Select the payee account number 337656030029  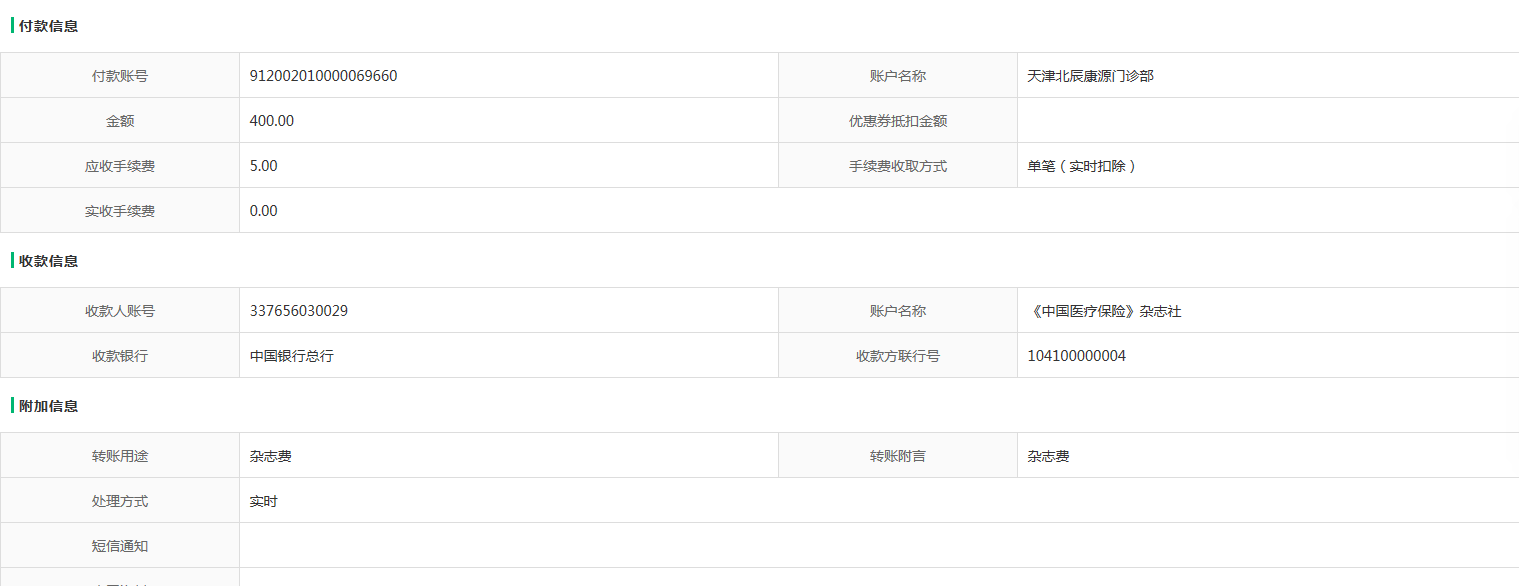(299, 311)
